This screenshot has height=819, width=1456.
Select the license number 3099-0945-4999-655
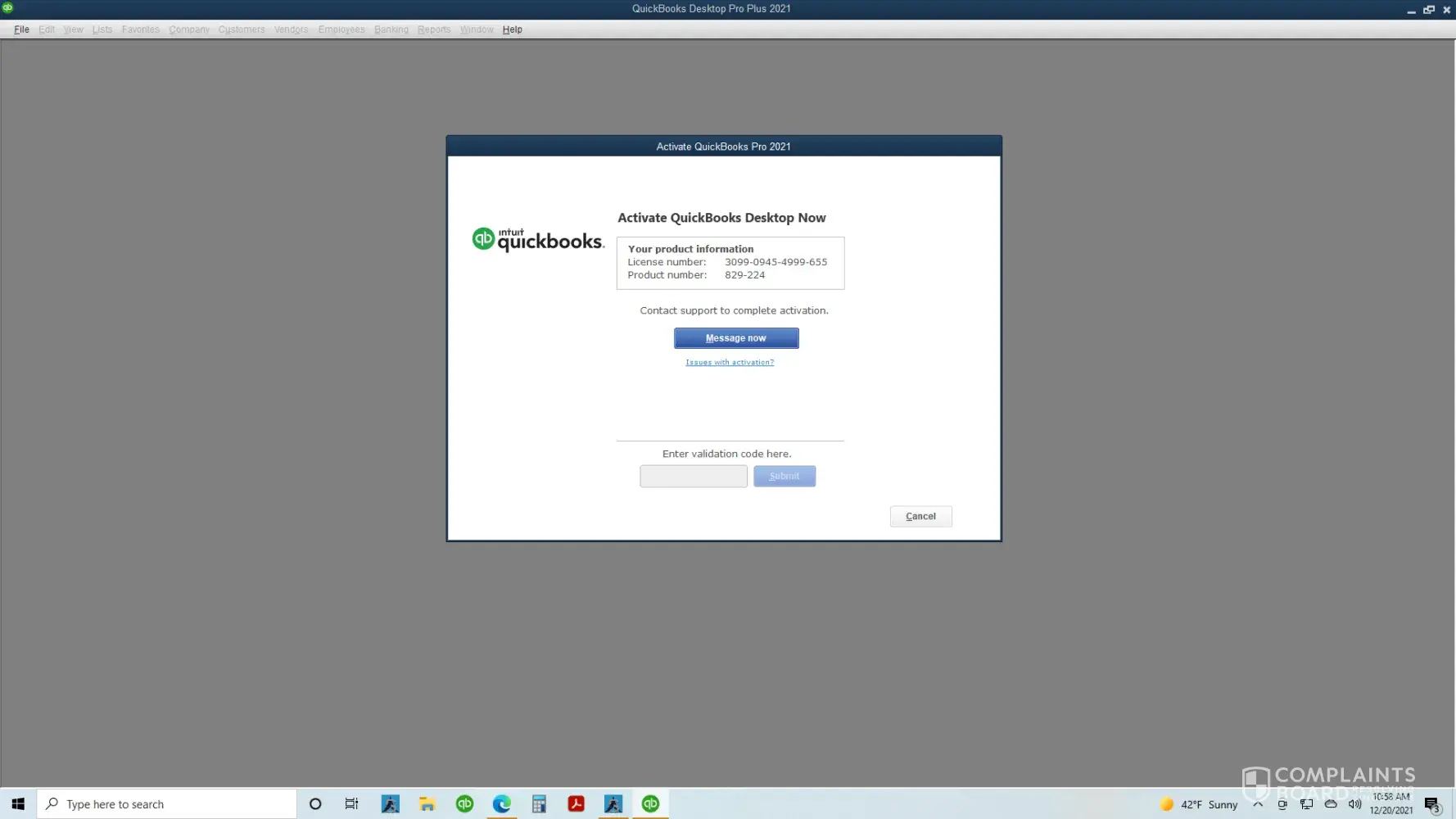pyautogui.click(x=775, y=262)
